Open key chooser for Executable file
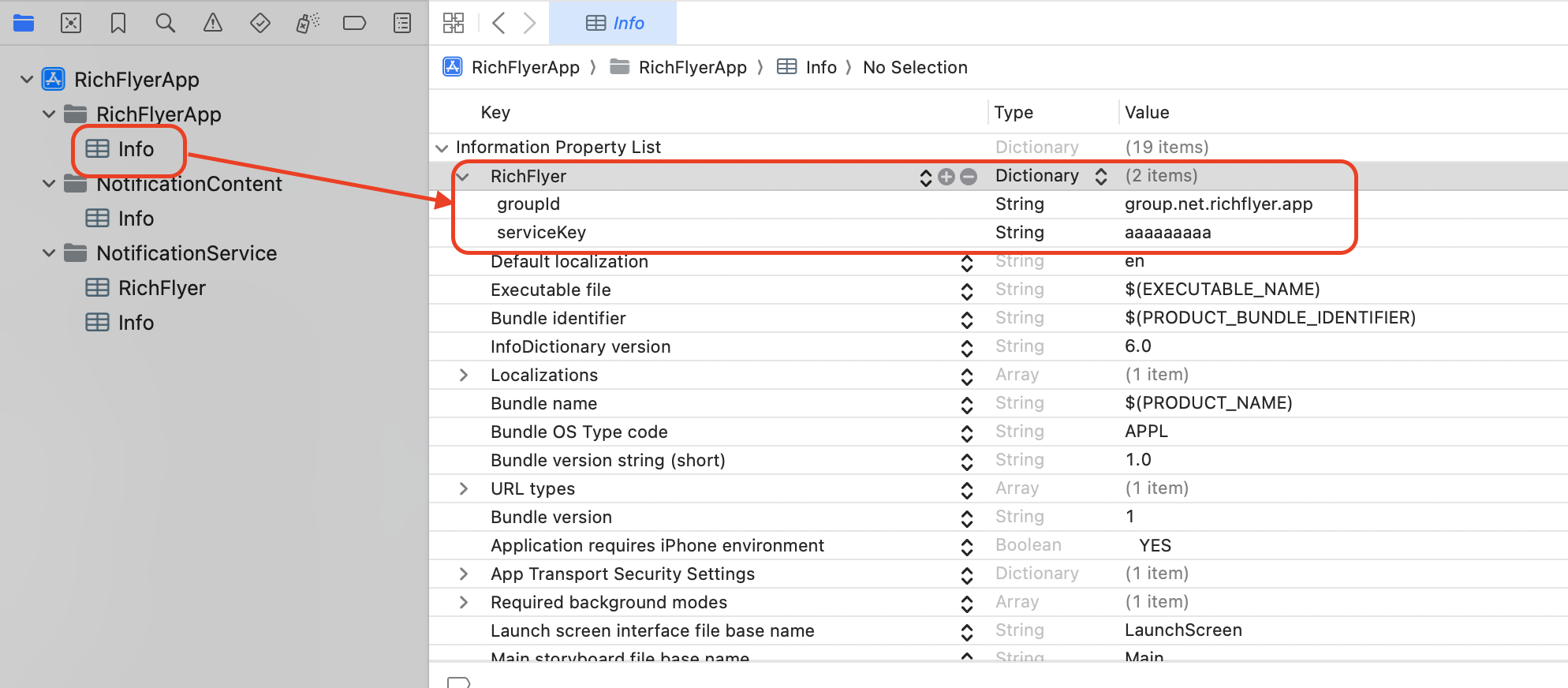The height and width of the screenshot is (688, 1568). 967,290
